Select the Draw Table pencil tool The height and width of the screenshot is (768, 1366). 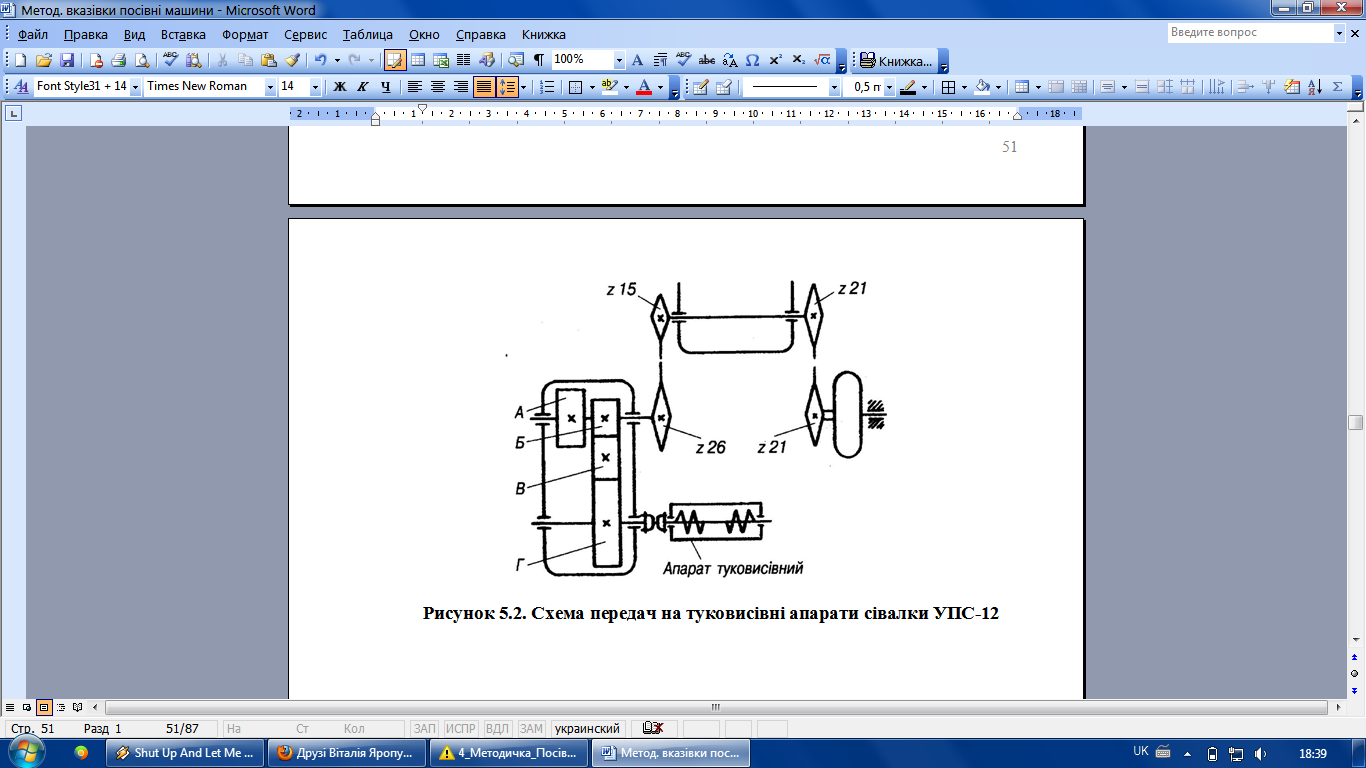tap(701, 87)
